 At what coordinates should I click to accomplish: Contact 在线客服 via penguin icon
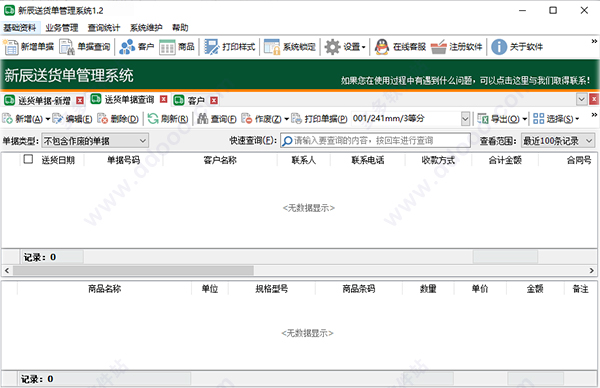click(x=400, y=47)
